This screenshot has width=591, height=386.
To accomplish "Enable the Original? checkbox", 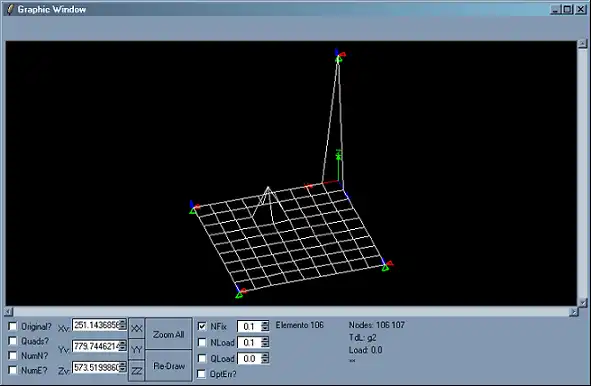I will coord(12,326).
